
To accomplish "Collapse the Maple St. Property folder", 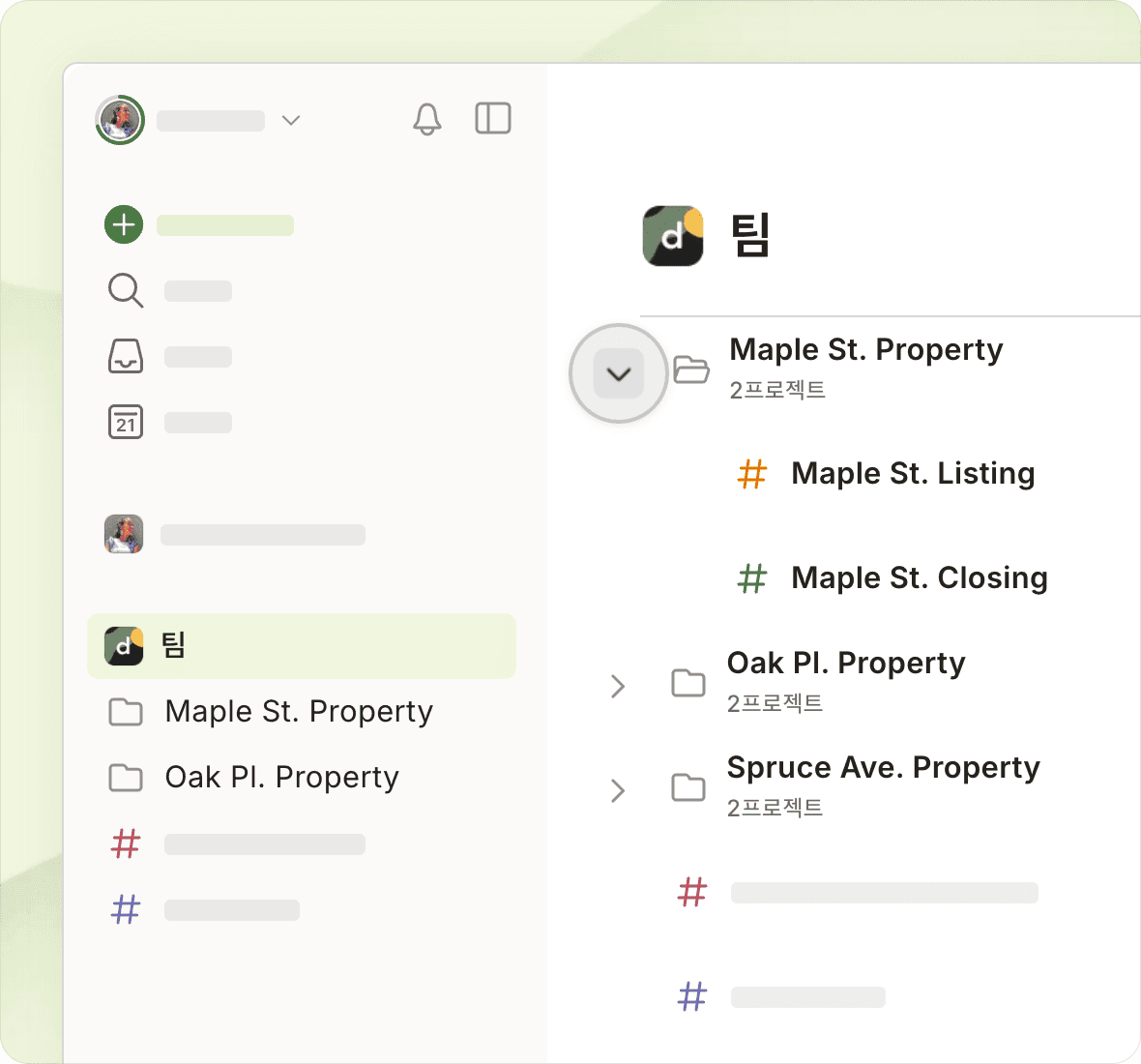I will (619, 373).
